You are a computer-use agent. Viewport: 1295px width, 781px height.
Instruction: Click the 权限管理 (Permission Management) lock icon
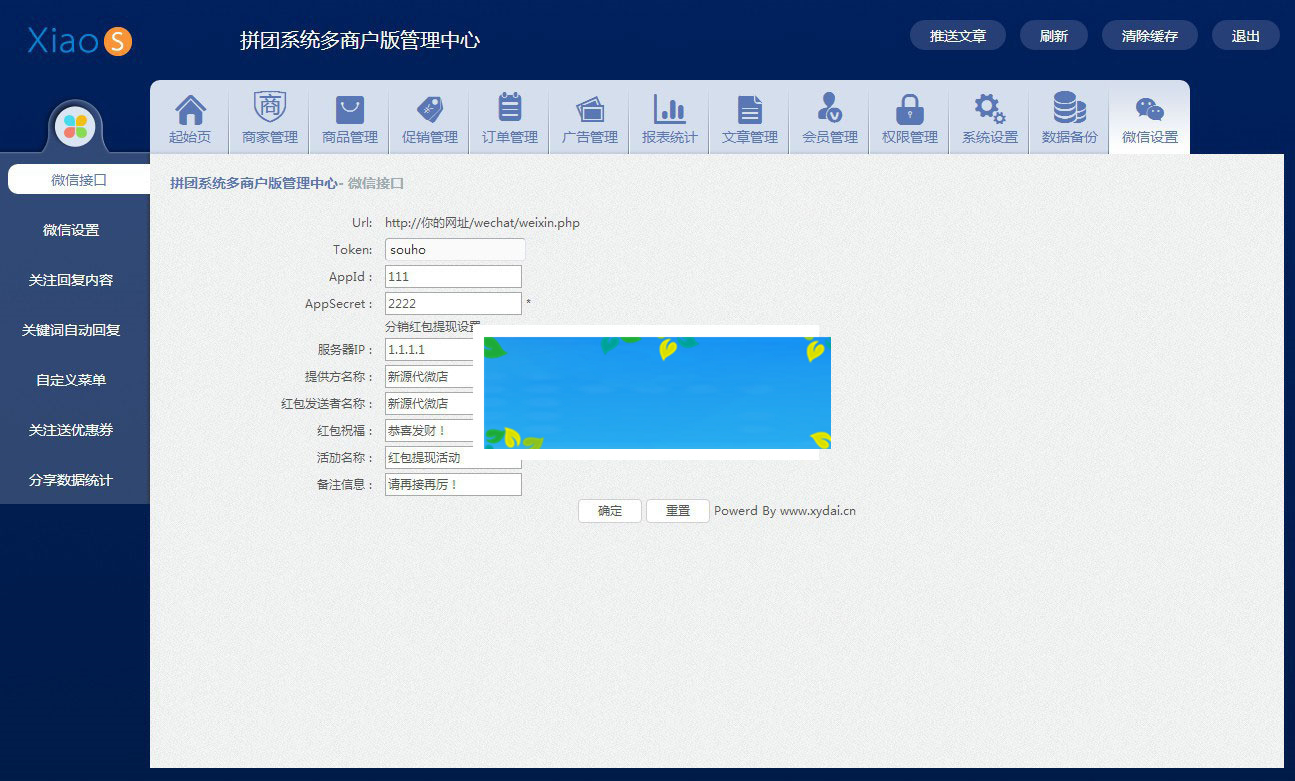click(x=908, y=117)
